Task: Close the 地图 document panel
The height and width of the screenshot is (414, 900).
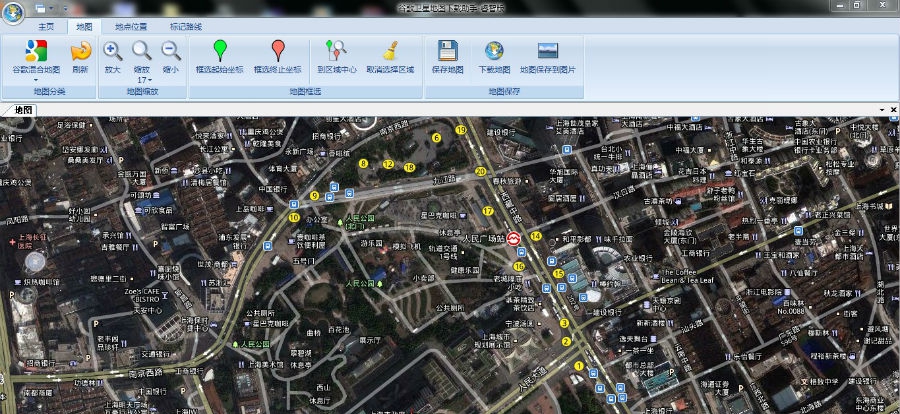Action: click(894, 110)
